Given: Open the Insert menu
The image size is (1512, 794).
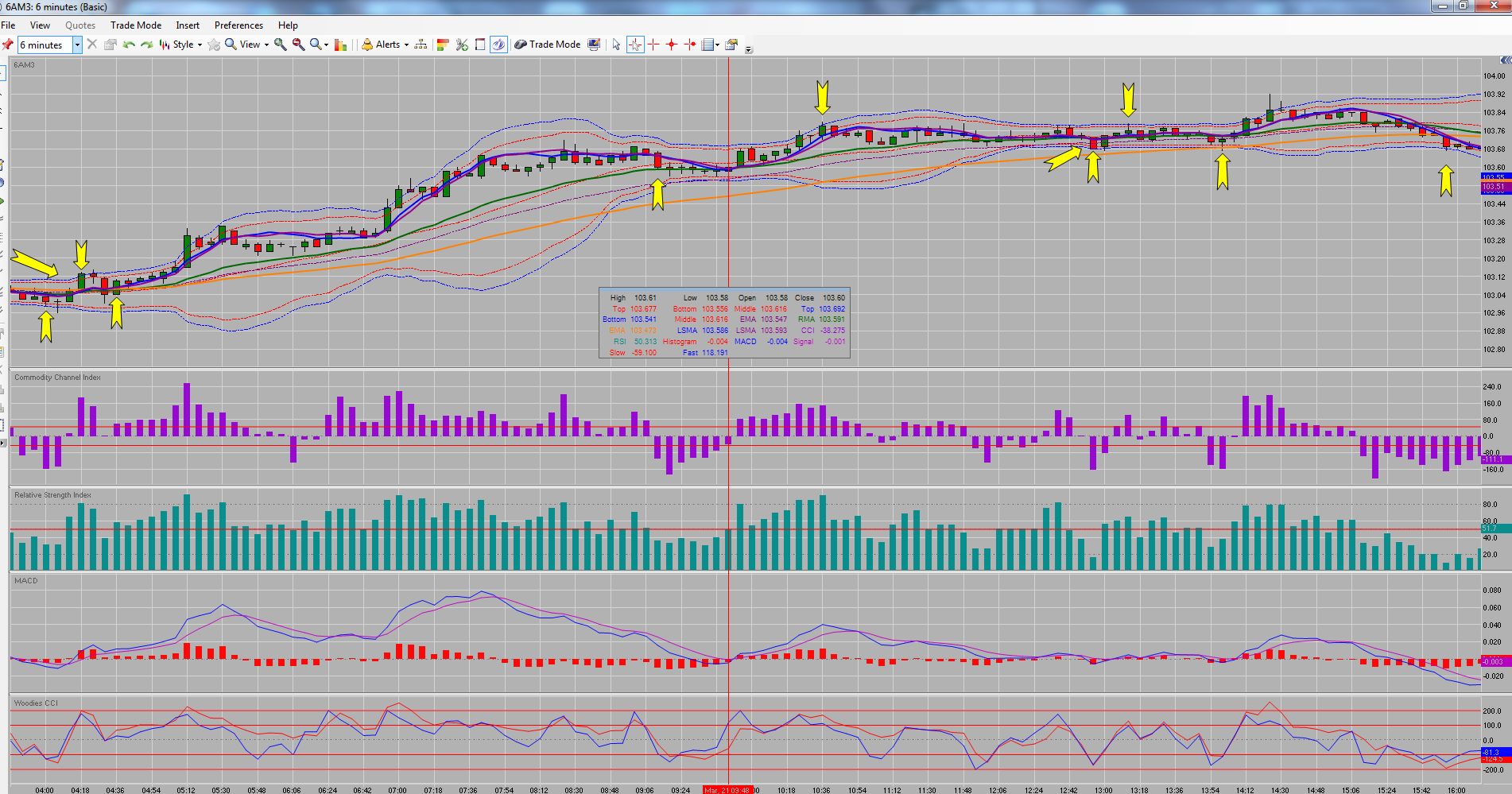Looking at the screenshot, I should tap(188, 25).
